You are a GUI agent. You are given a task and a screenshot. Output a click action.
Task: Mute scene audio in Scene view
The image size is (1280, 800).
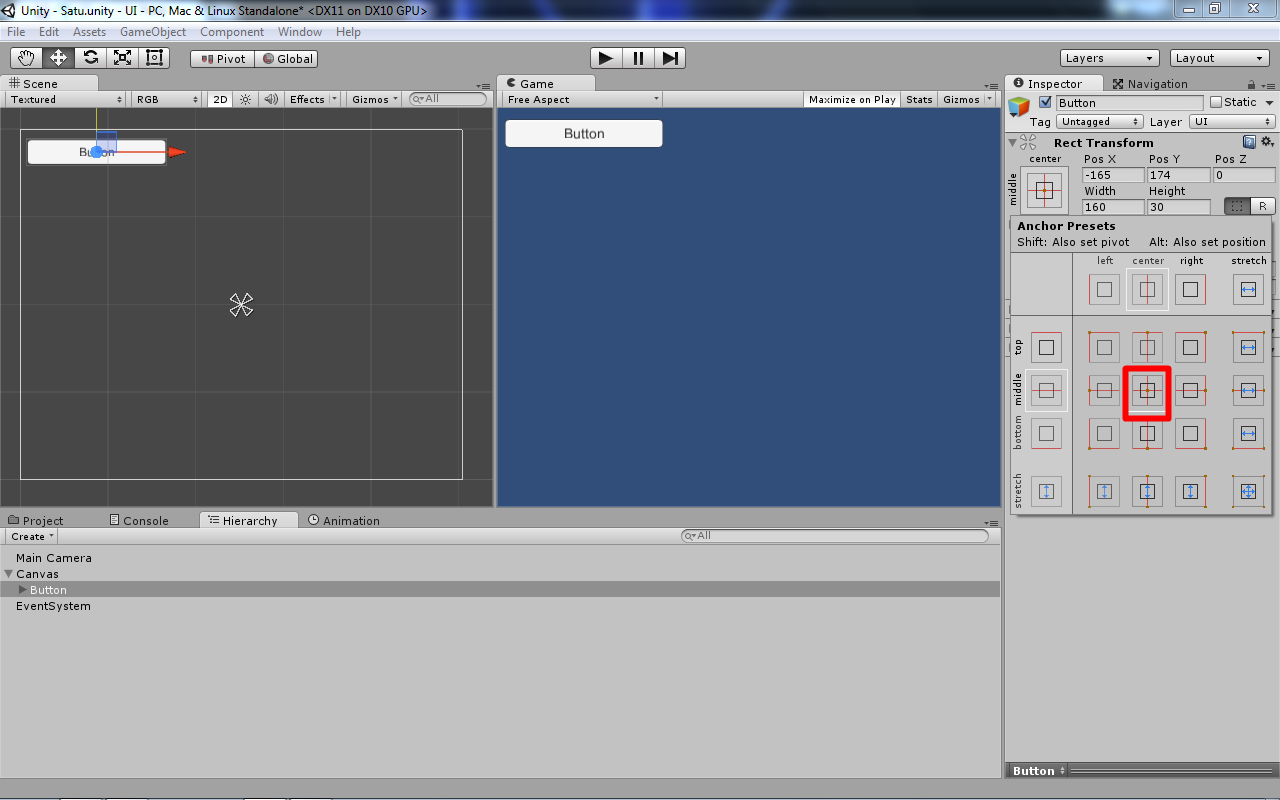click(x=270, y=98)
